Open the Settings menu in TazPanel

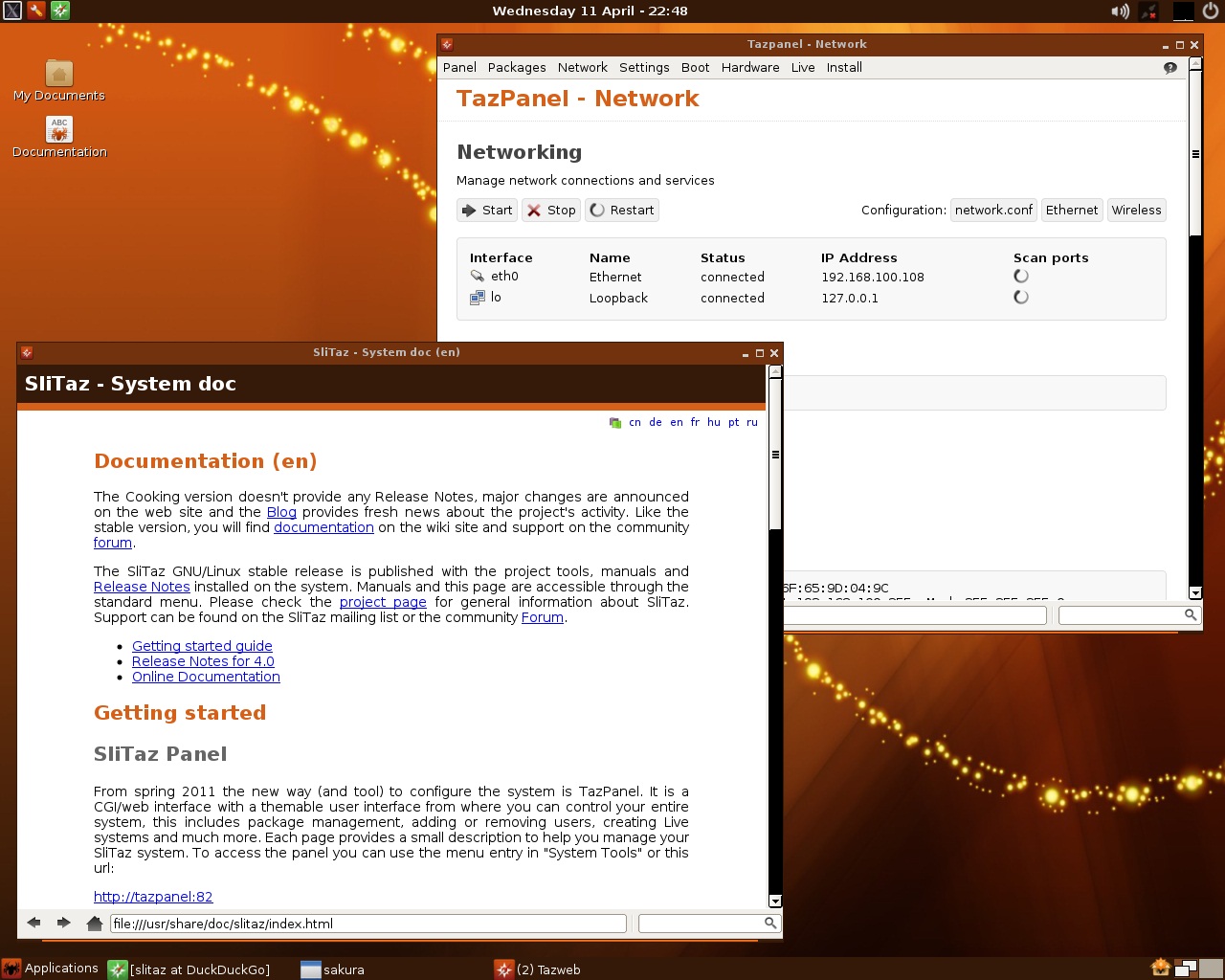pyautogui.click(x=644, y=68)
